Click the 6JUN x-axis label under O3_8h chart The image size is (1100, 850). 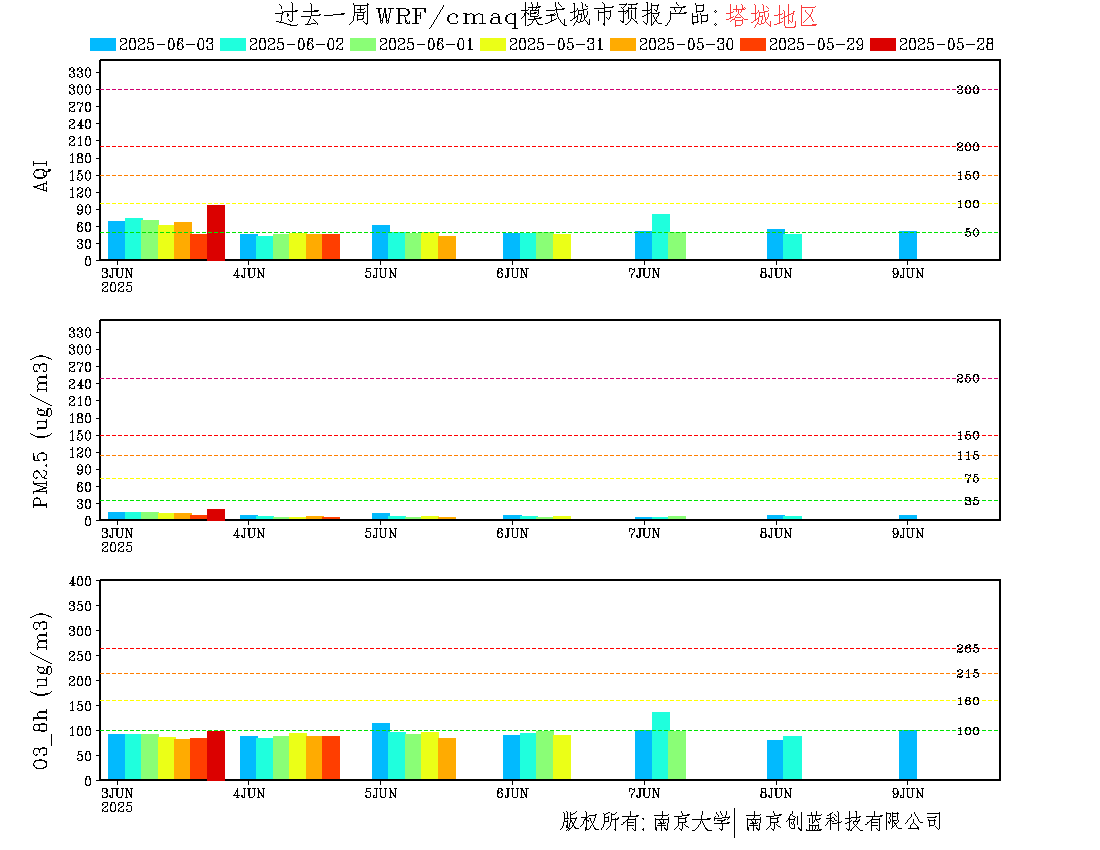513,793
